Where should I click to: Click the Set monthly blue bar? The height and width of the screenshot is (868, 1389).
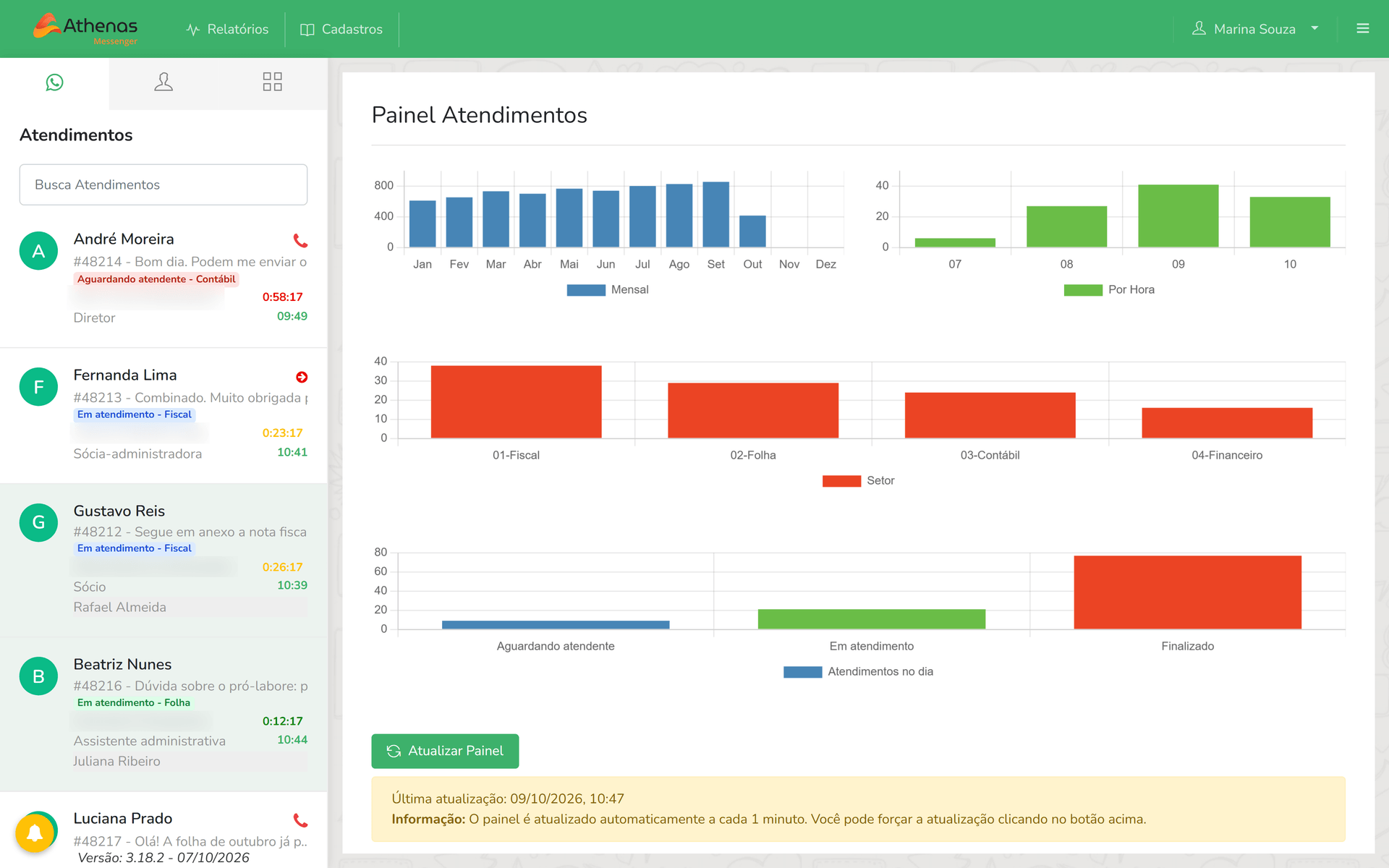(x=716, y=214)
